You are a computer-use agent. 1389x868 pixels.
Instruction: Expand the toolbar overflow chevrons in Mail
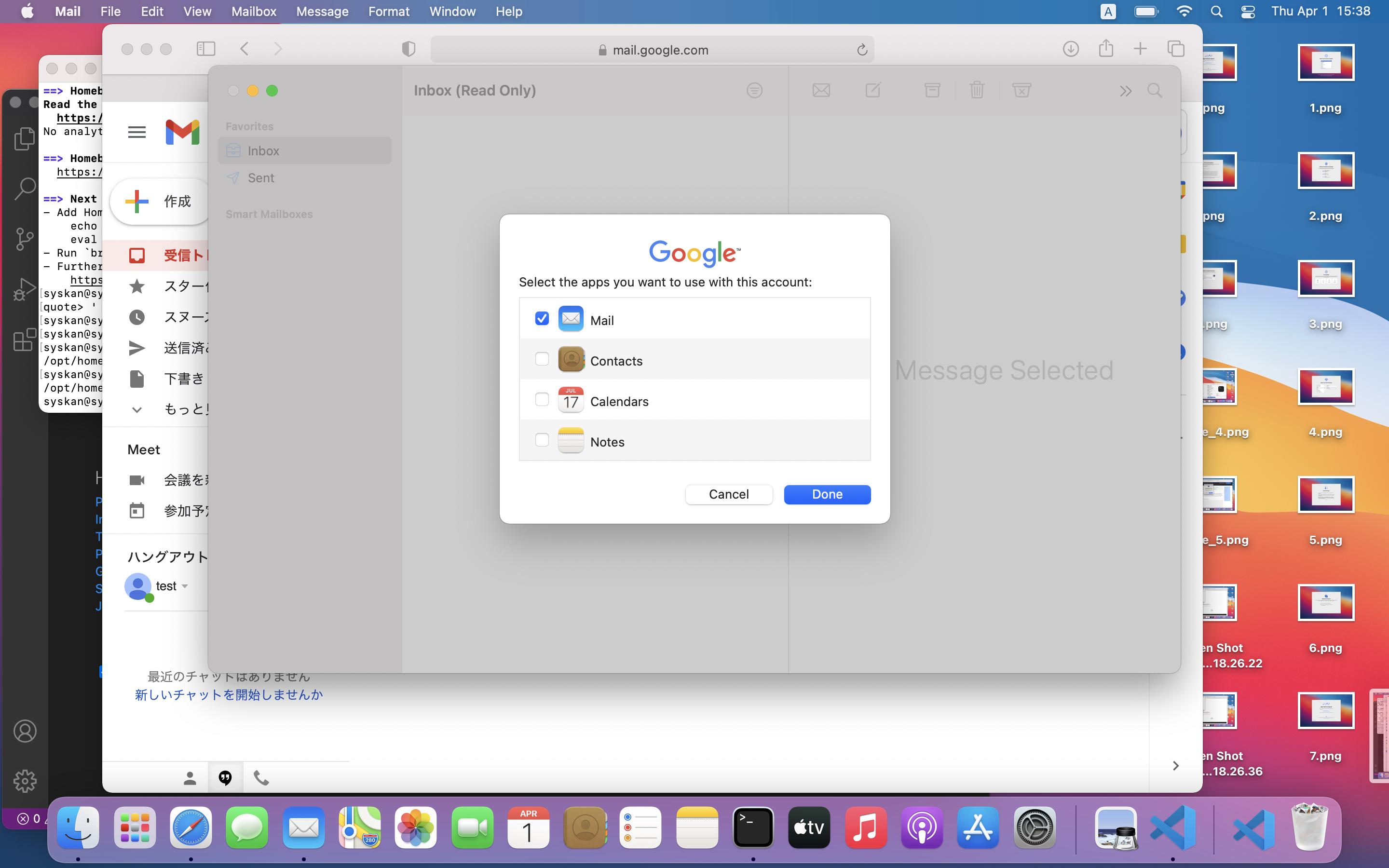[1126, 91]
